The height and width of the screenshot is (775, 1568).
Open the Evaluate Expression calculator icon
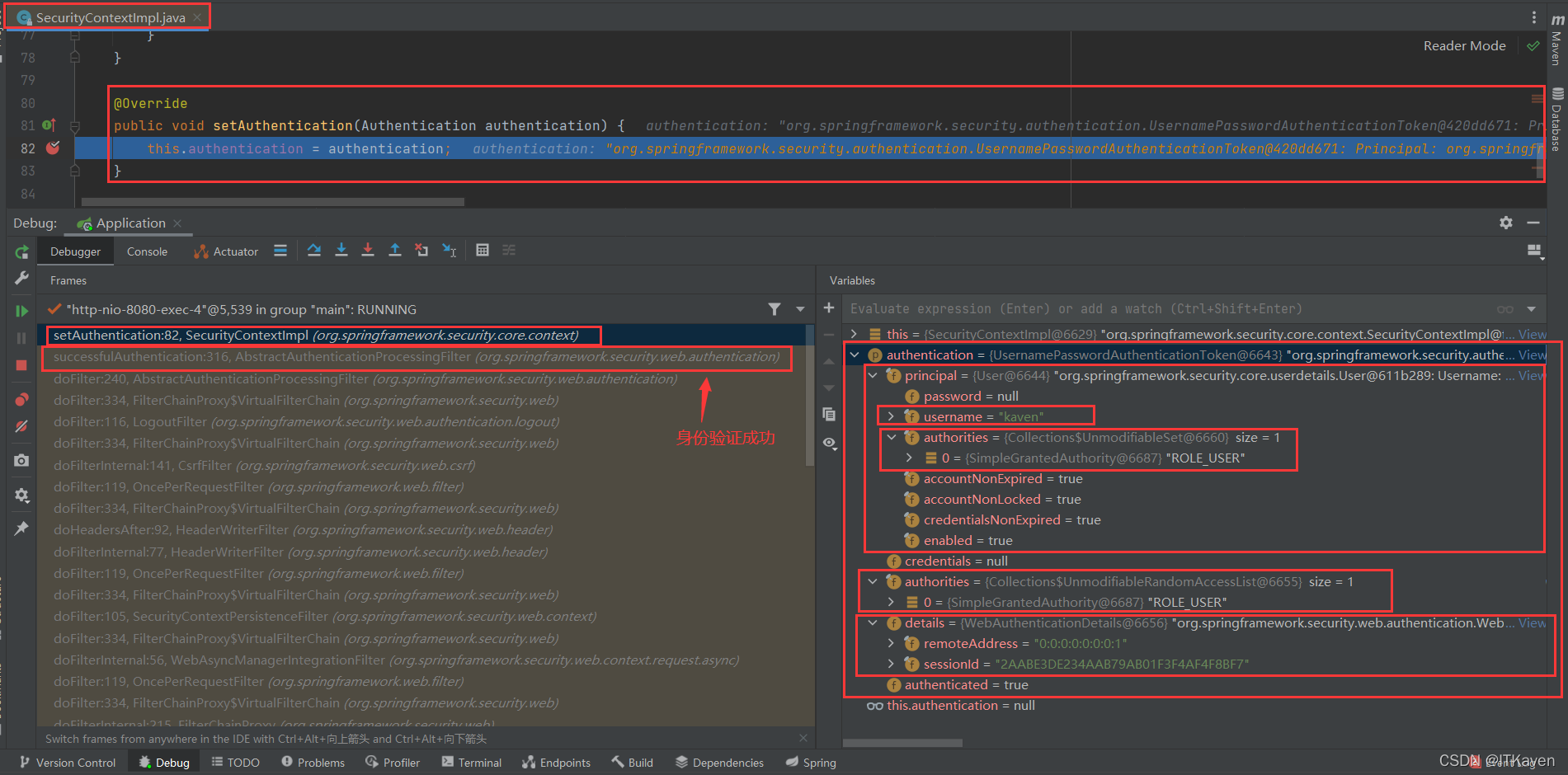[483, 250]
